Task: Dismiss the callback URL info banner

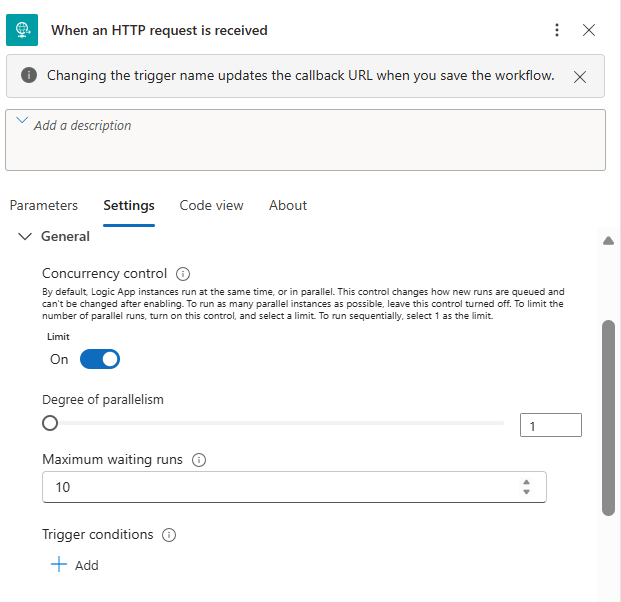Action: point(580,76)
